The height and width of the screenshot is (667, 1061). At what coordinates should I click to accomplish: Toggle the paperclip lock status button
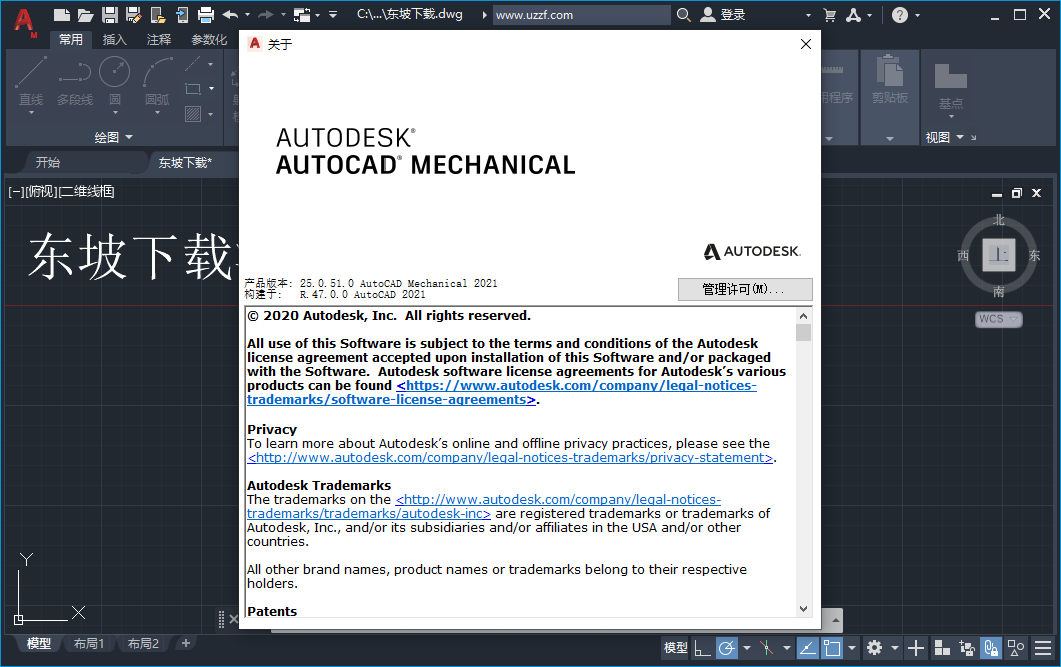tap(991, 648)
